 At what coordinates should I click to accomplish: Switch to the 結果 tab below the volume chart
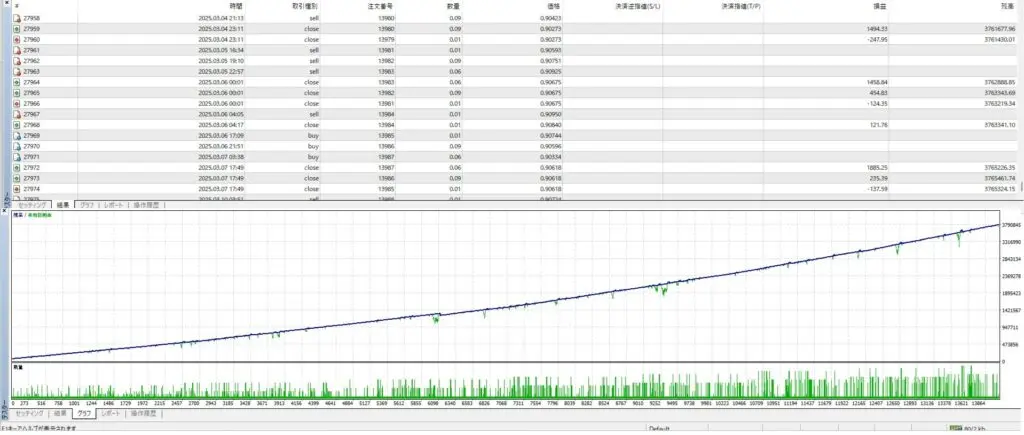(59, 414)
